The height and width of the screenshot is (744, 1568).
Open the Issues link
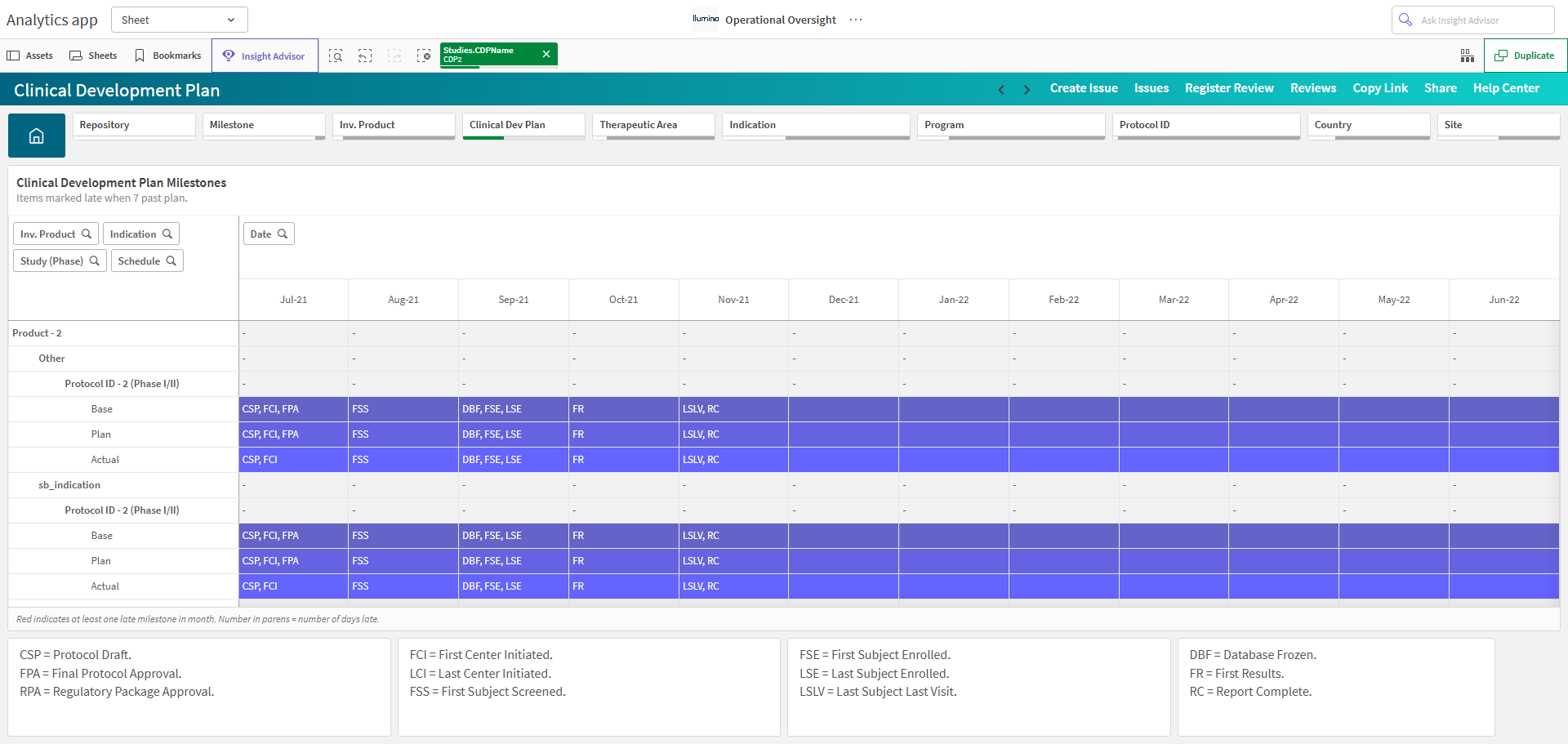[1151, 88]
